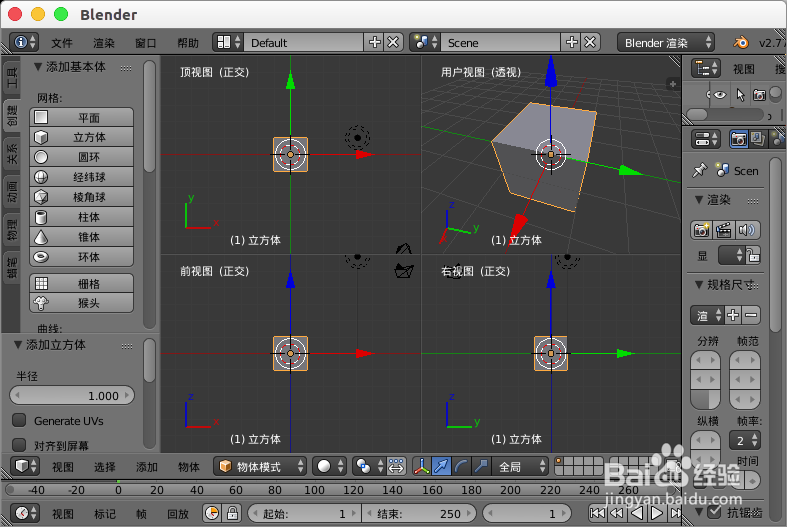The height and width of the screenshot is (527, 787).
Task: Click the Default layout name field
Action: coord(303,42)
